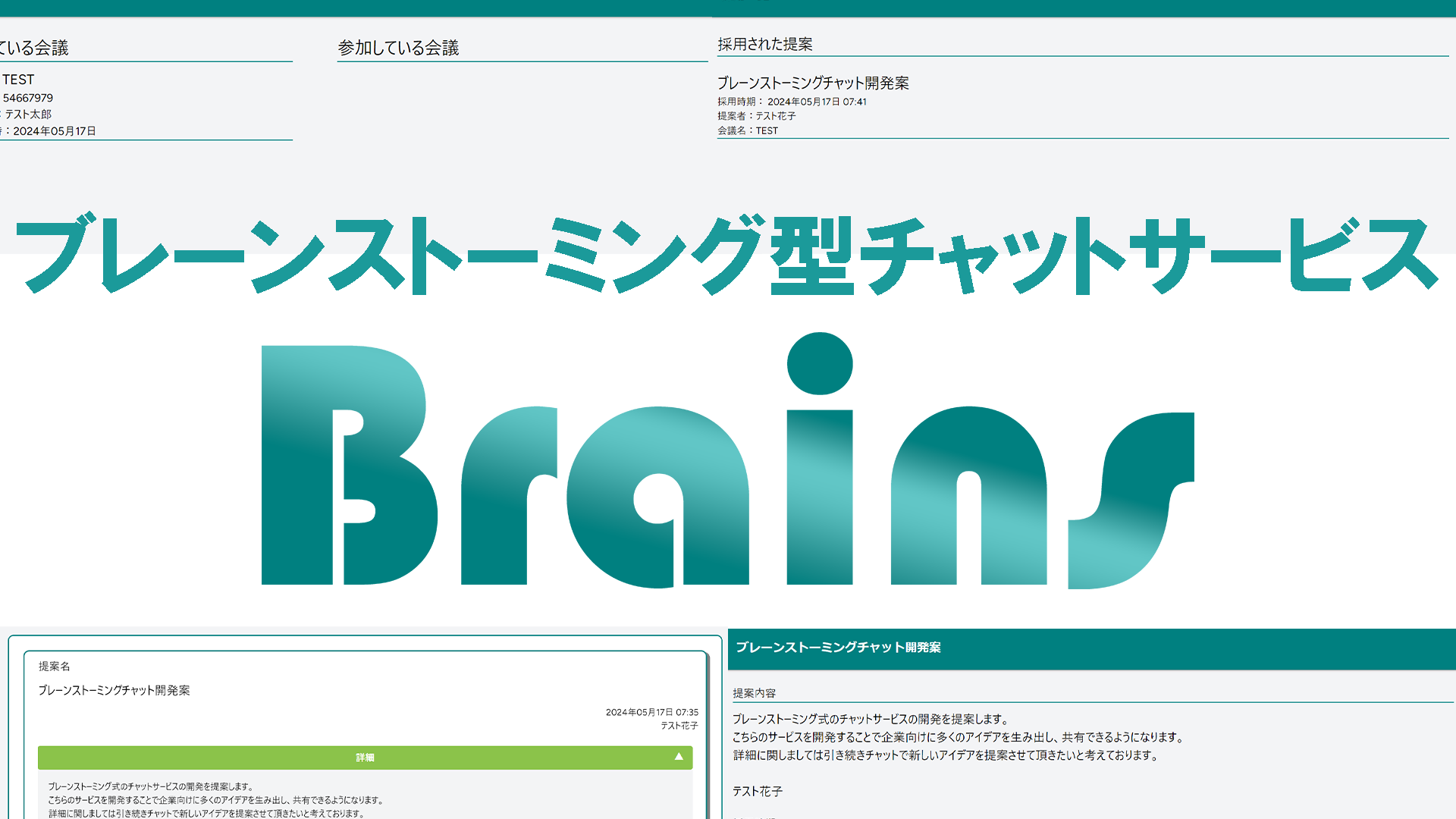Image resolution: width=1456 pixels, height=819 pixels.
Task: Click 採用時期 2024年05月17日 07:41 line
Action: click(792, 102)
